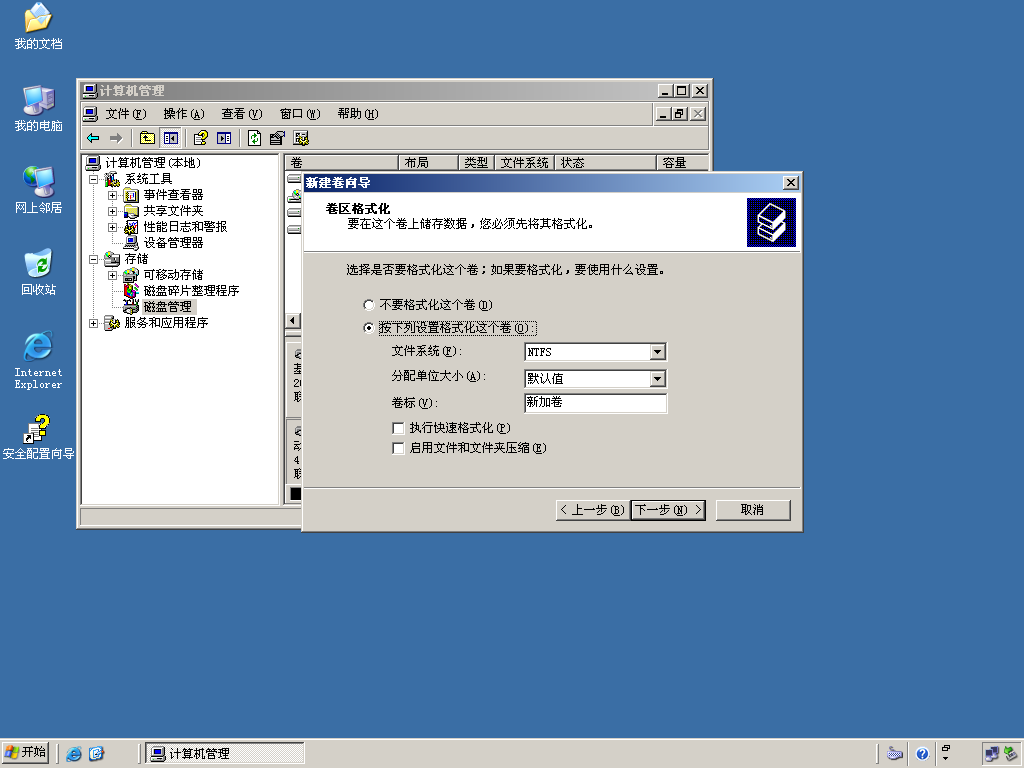
Task: Expand the 可移动存储 tree node
Action: point(112,275)
